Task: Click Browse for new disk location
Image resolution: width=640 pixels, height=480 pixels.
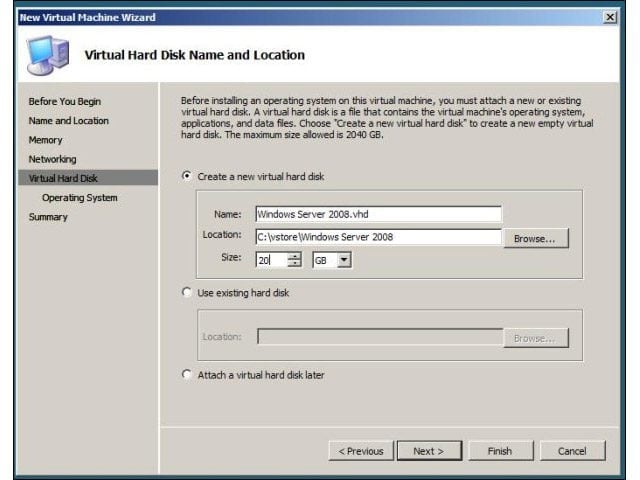Action: [536, 238]
